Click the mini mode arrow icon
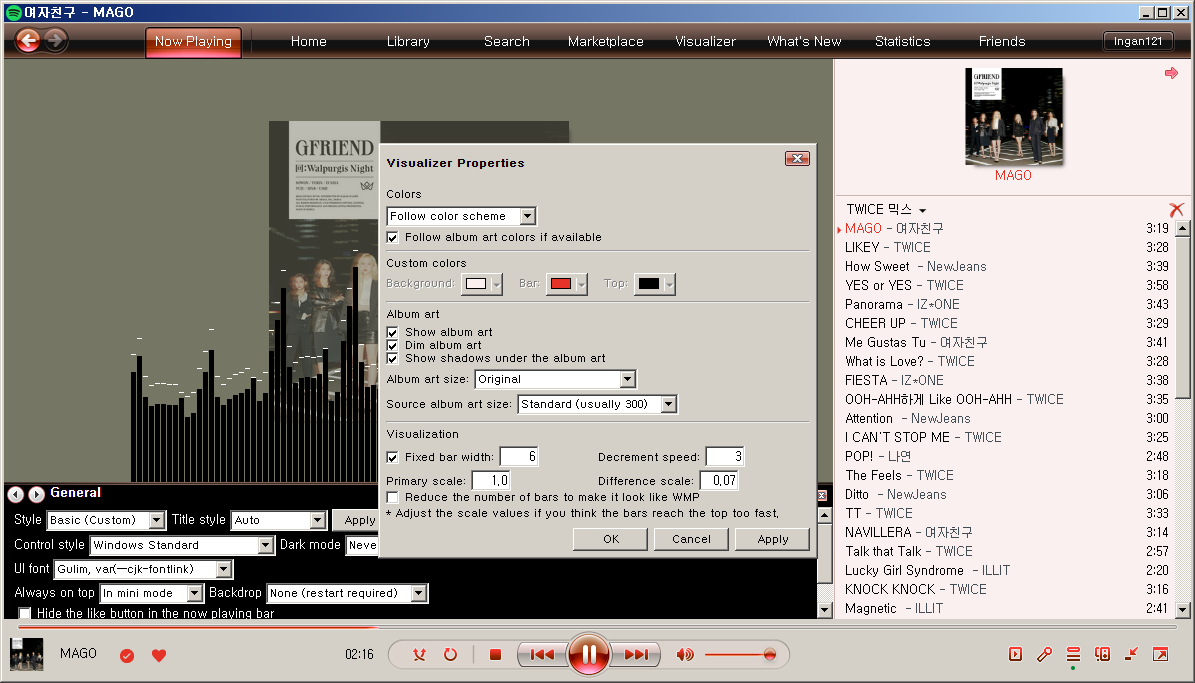 pos(1131,654)
